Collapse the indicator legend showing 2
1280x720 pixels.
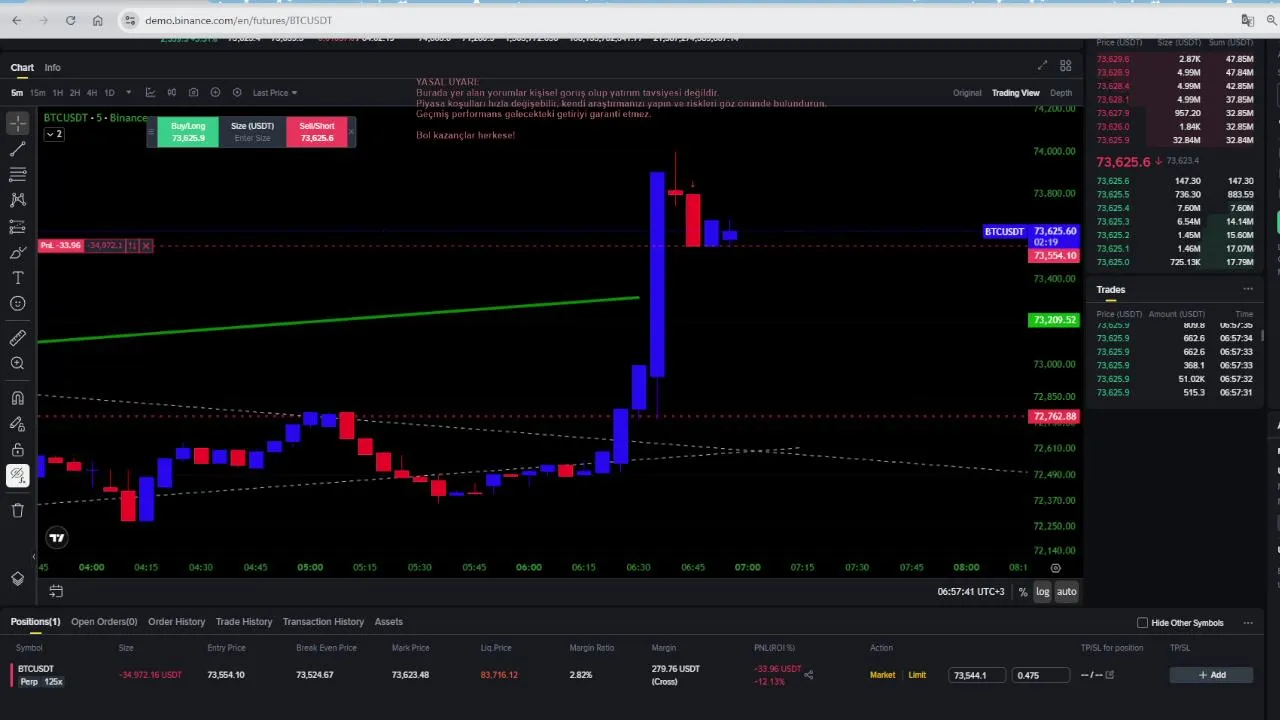pos(54,134)
